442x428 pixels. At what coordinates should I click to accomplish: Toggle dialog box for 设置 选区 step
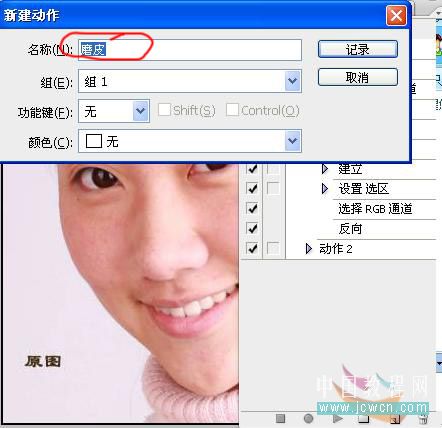(x=273, y=189)
